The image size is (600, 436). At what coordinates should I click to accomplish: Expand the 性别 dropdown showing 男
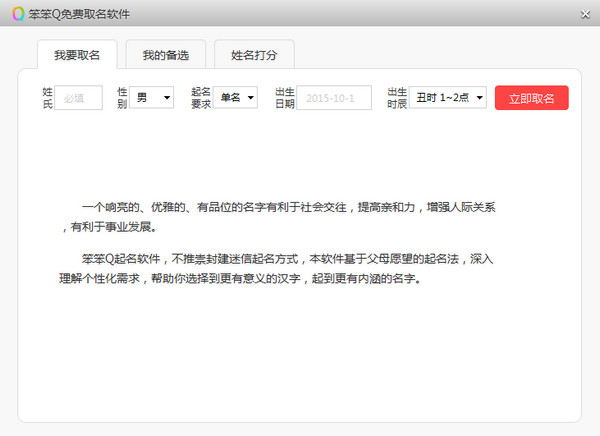coord(153,98)
